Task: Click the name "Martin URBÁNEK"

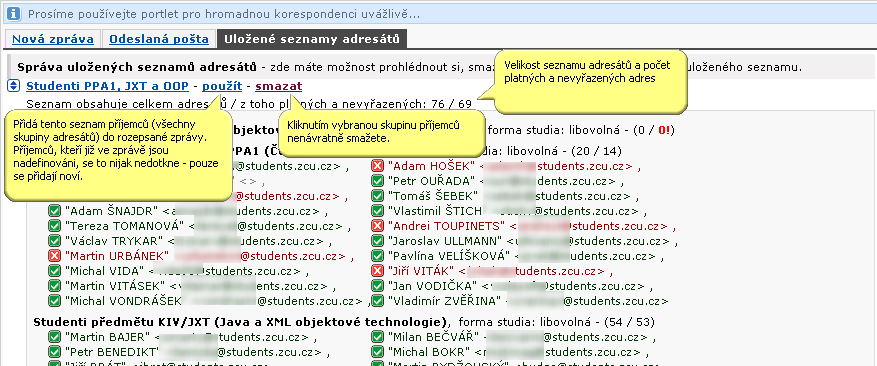Action: coord(117,256)
